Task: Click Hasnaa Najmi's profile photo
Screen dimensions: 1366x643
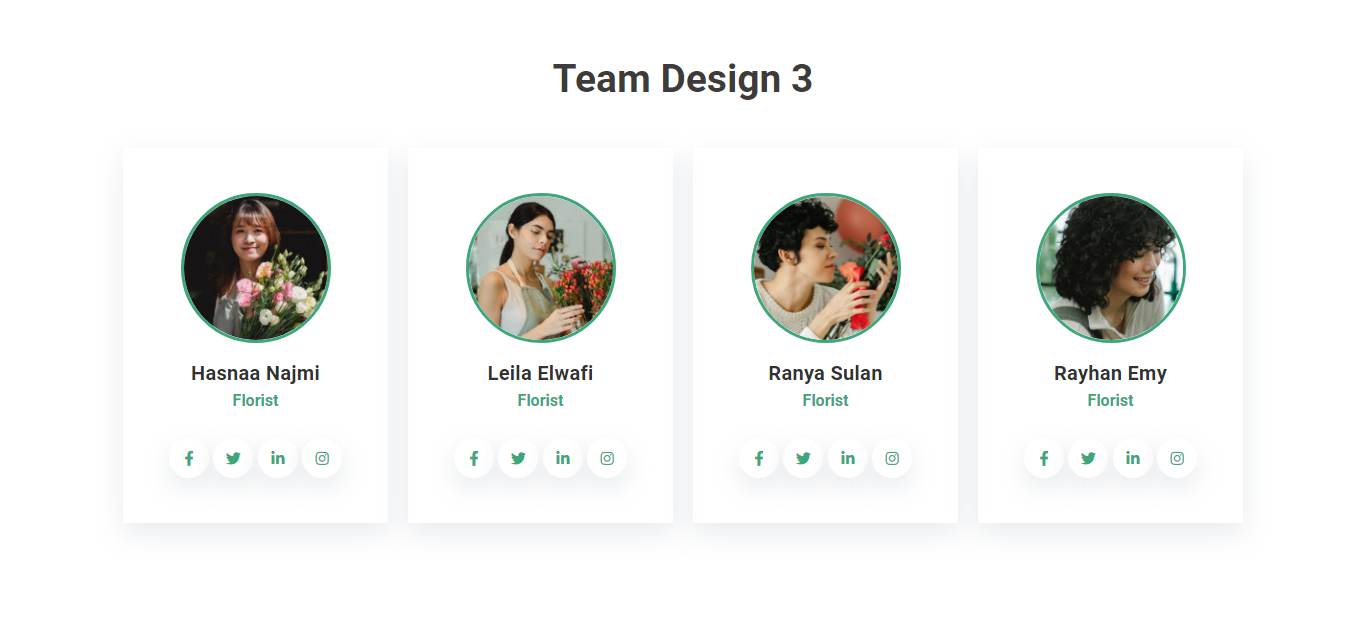Action: pyautogui.click(x=256, y=268)
